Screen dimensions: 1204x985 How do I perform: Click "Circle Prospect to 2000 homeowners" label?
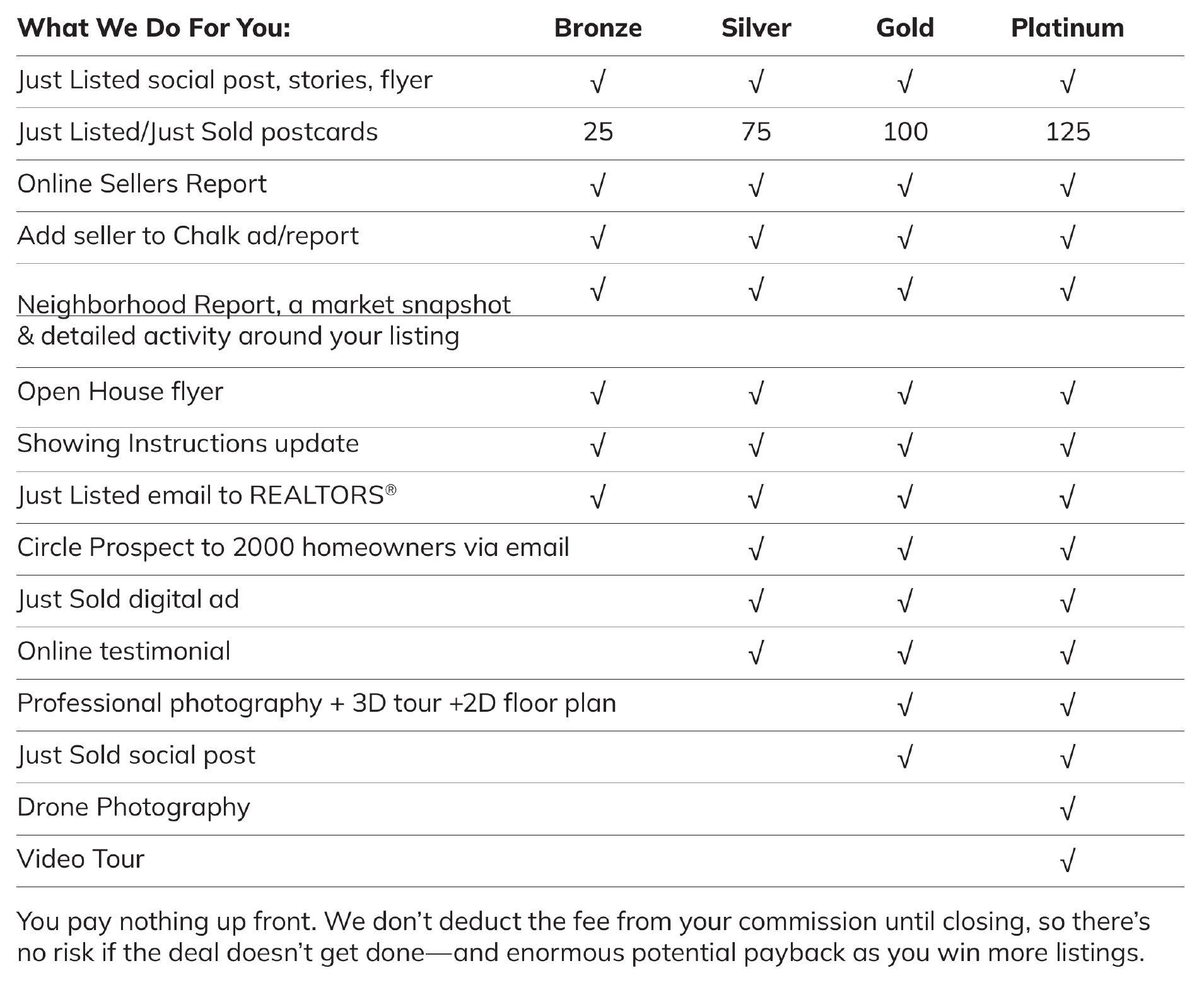click(x=293, y=547)
